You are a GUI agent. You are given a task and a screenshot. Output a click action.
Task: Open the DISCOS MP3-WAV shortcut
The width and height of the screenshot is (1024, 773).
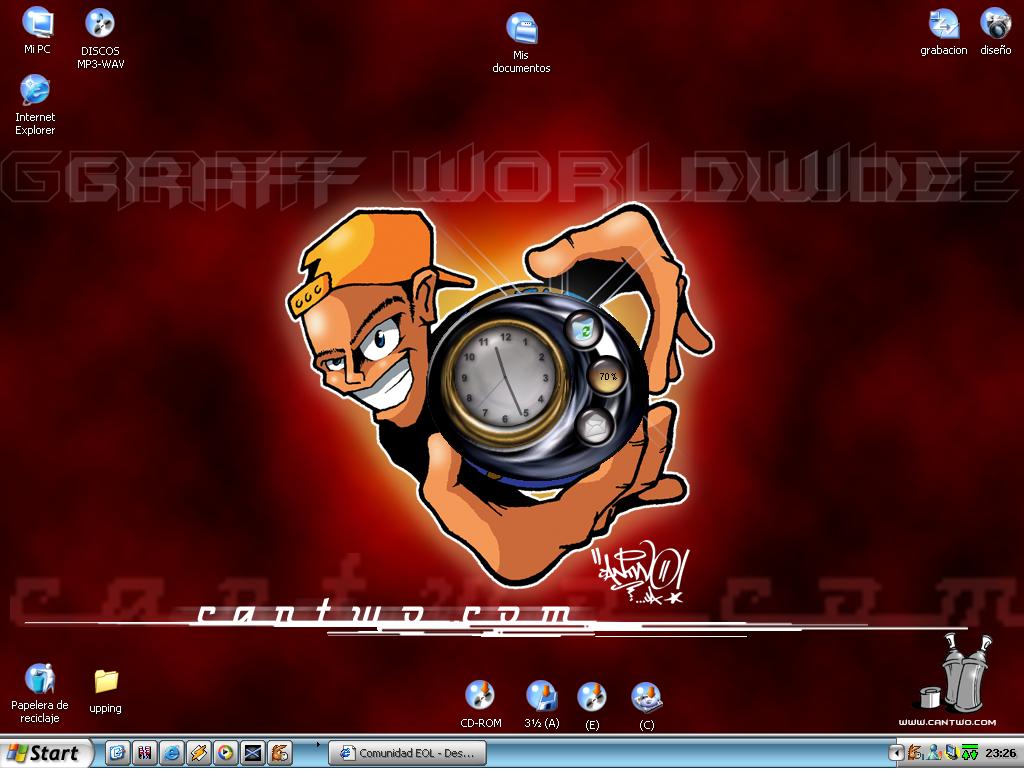click(x=100, y=39)
